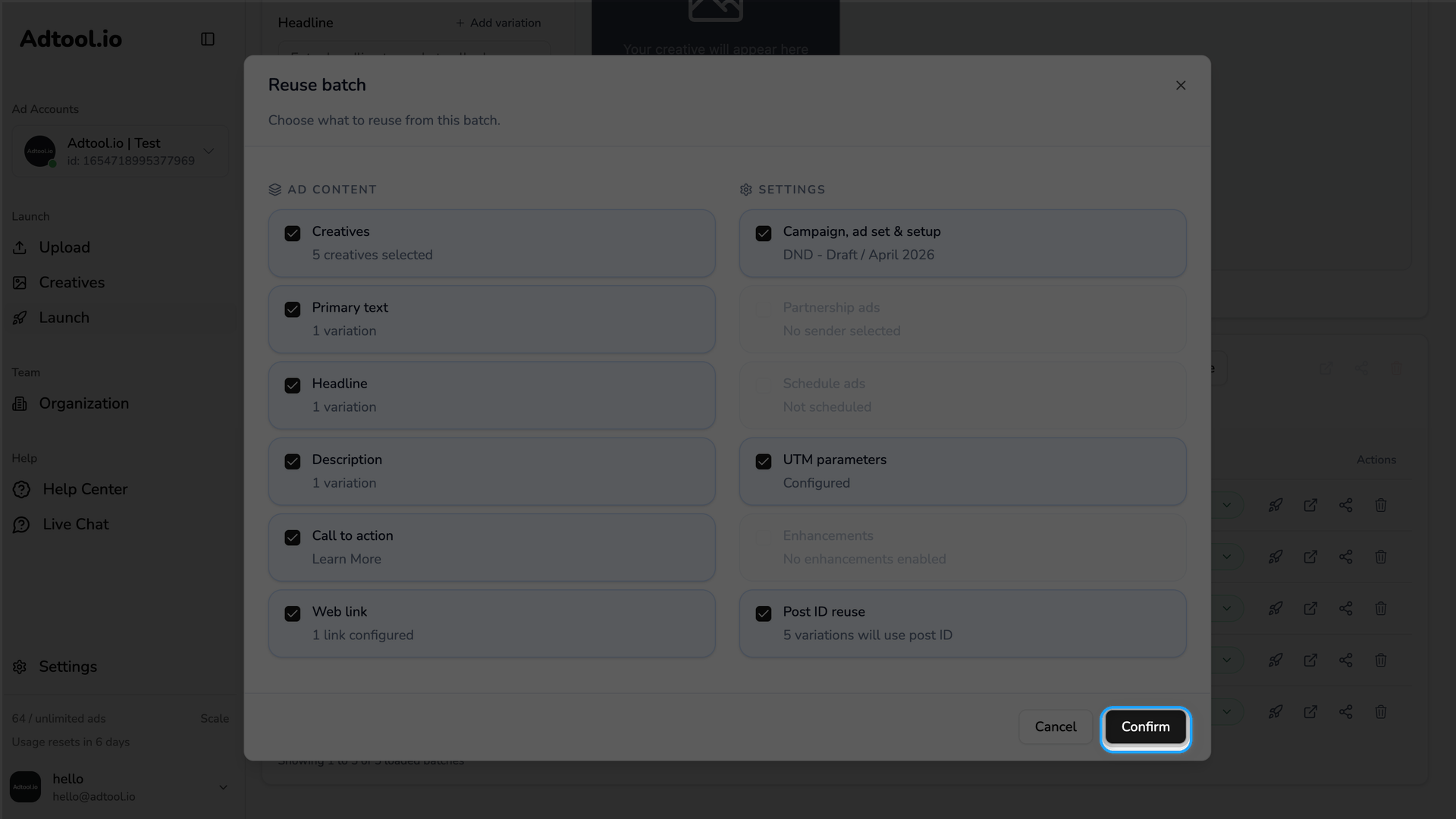Image resolution: width=1456 pixels, height=819 pixels.
Task: Click the Help Center question mark icon
Action: (21, 490)
